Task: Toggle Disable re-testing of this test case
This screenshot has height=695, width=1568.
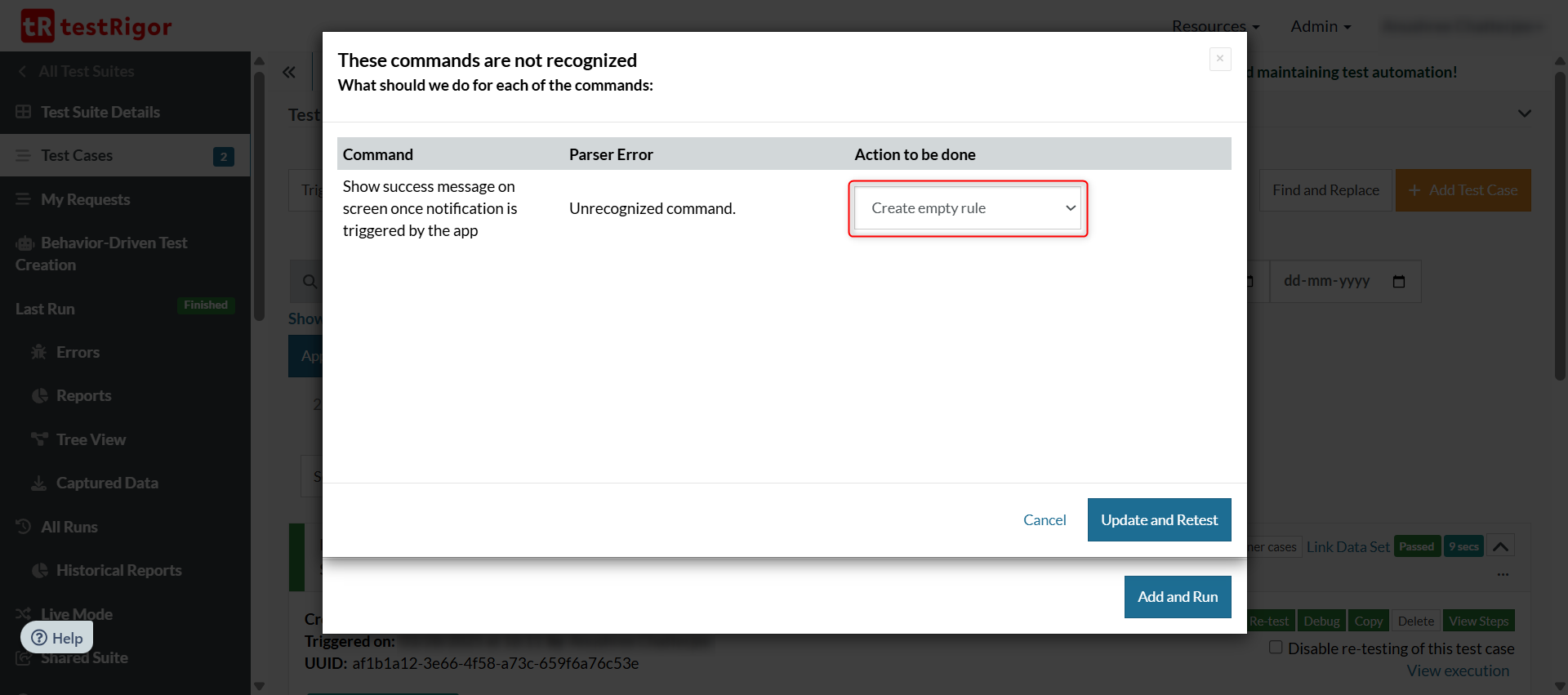Action: (x=1276, y=648)
